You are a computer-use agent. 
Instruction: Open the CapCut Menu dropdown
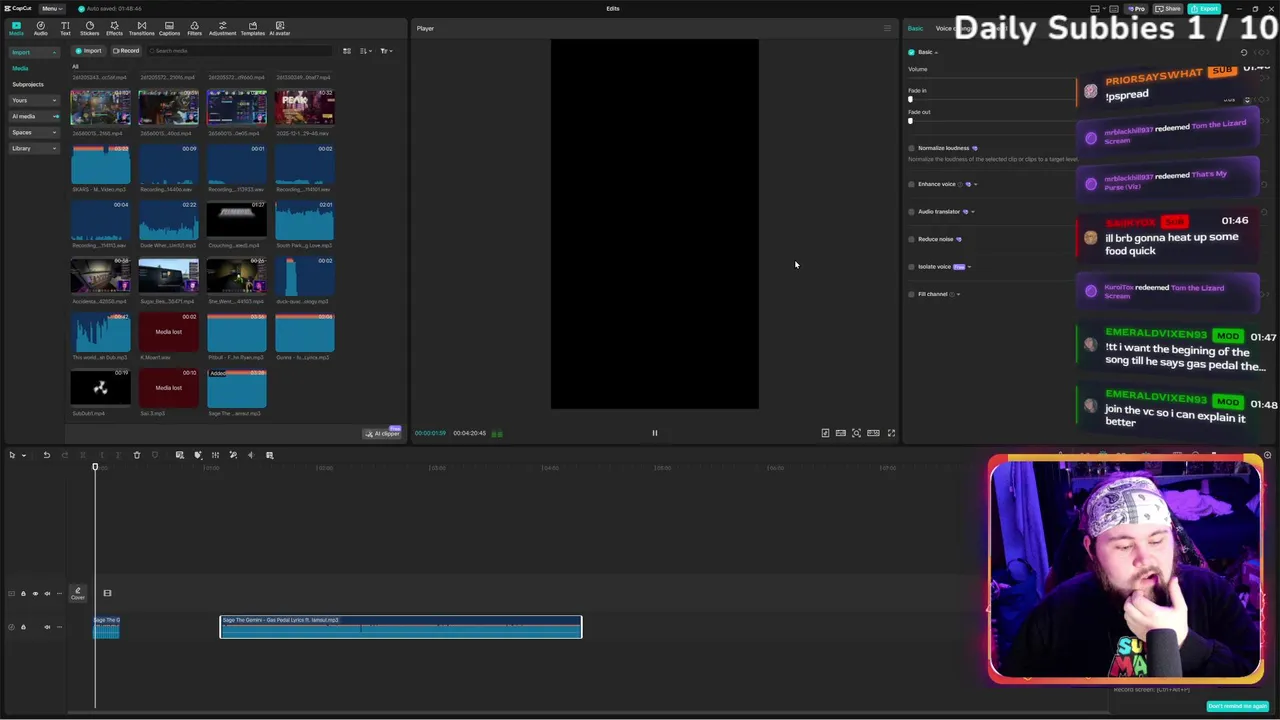(x=52, y=8)
